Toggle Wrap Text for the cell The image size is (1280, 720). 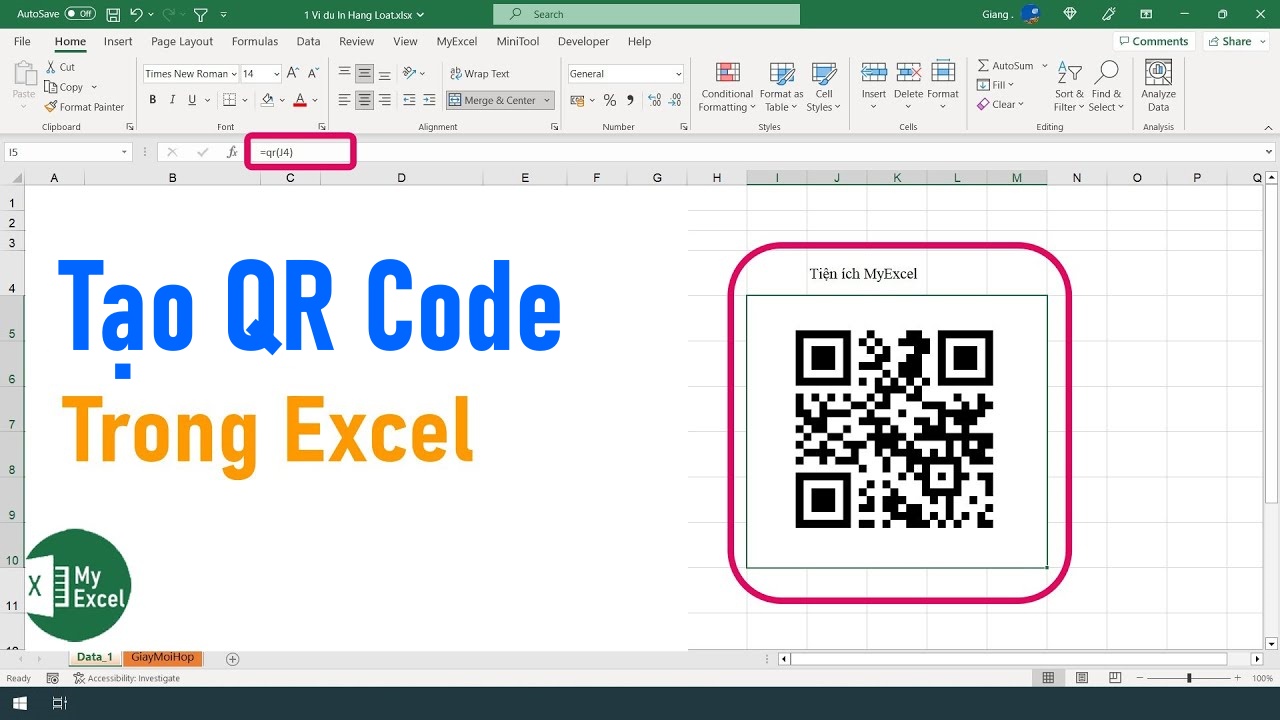coord(482,73)
